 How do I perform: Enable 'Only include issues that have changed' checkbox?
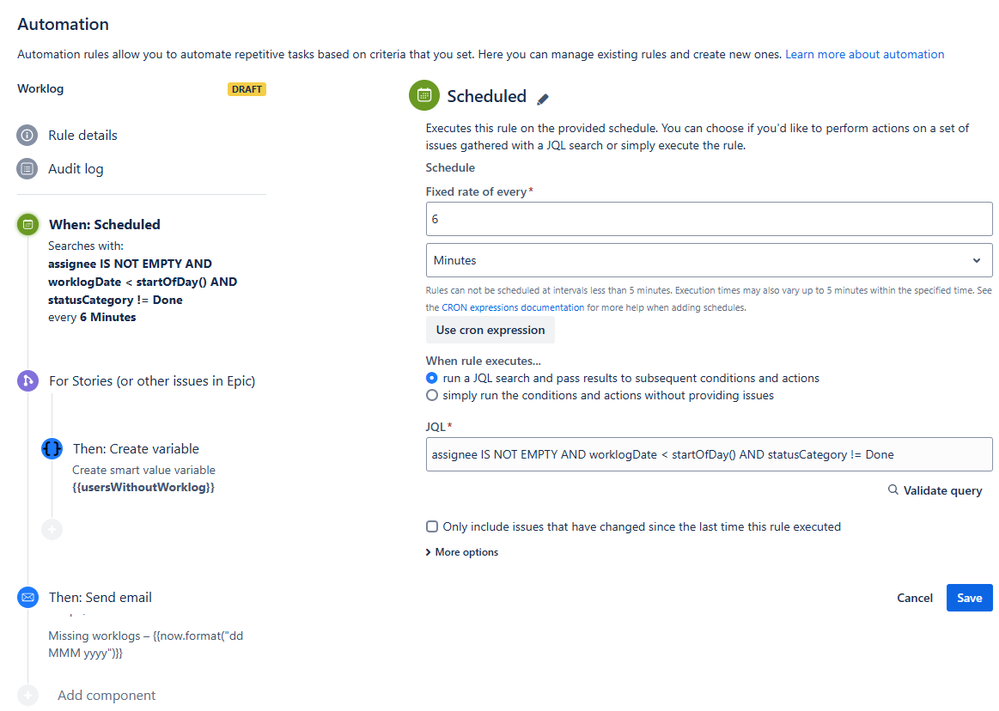click(432, 526)
